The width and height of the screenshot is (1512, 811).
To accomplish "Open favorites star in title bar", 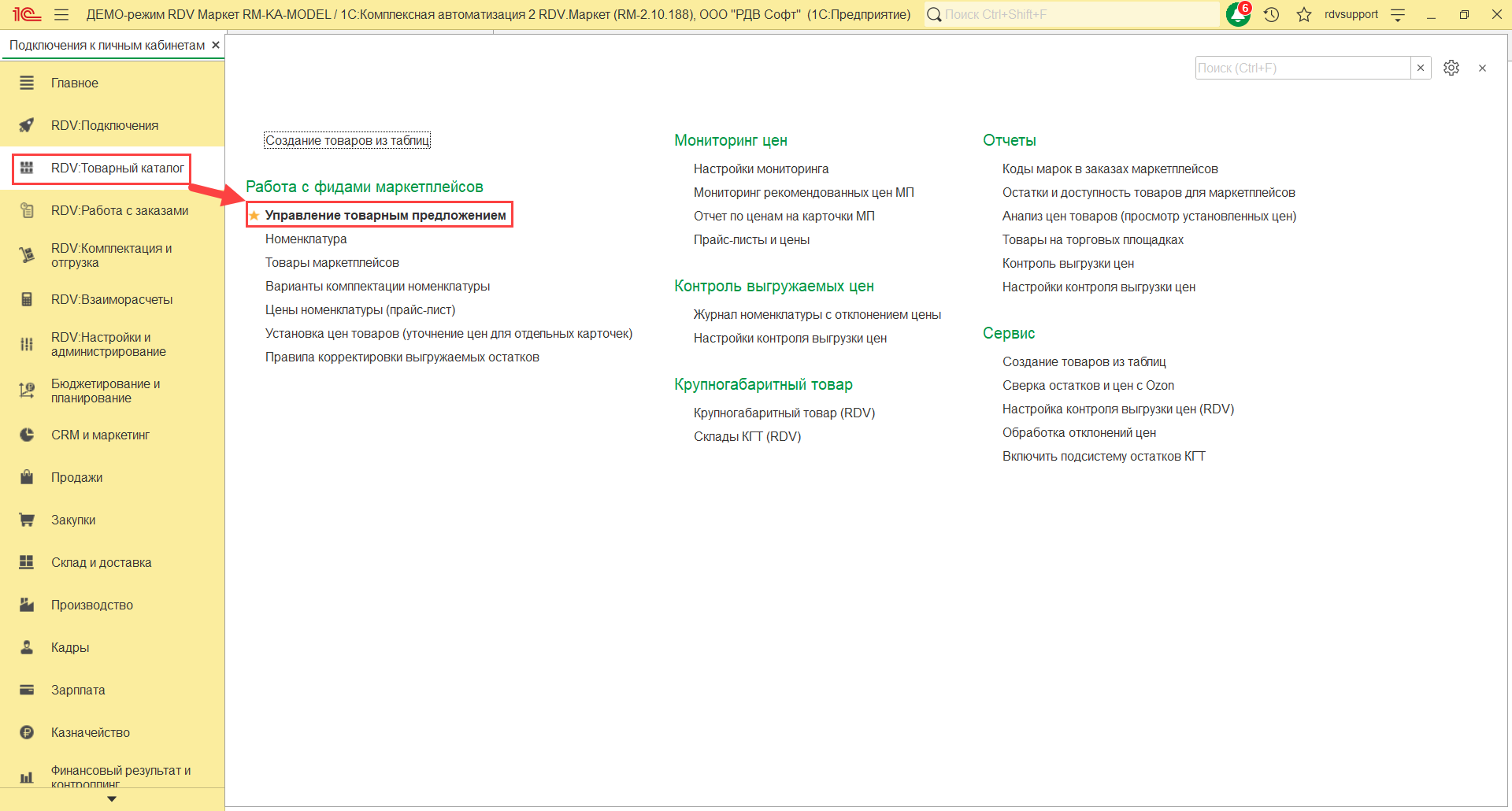I will 1304,14.
